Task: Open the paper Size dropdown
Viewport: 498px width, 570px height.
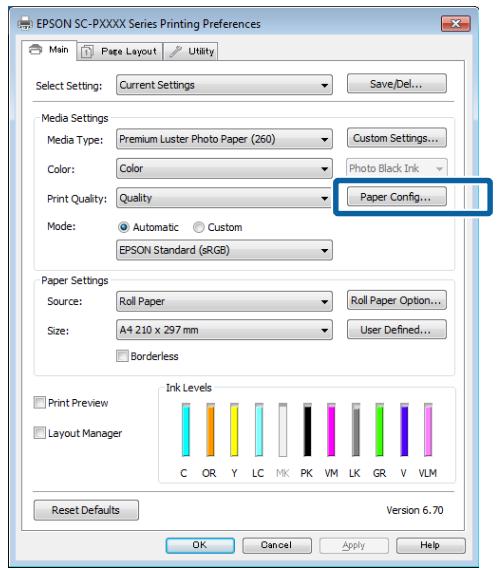Action: (224, 330)
